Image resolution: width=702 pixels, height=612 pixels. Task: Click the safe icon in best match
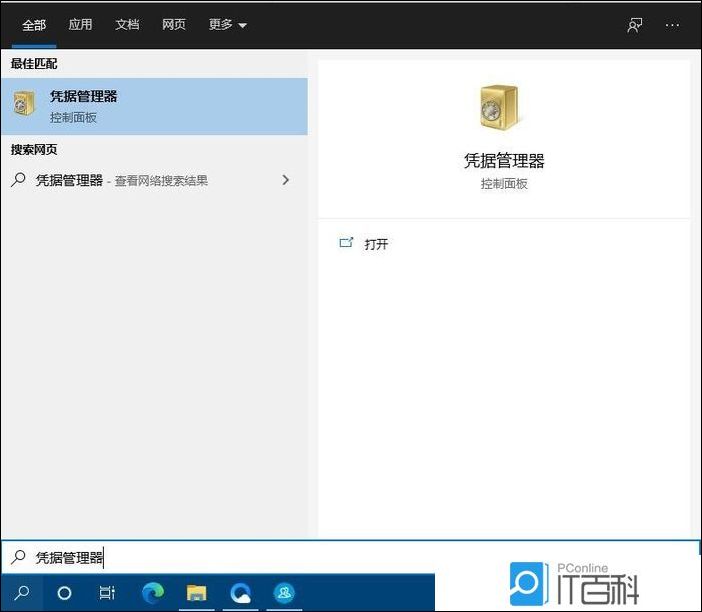[x=24, y=103]
